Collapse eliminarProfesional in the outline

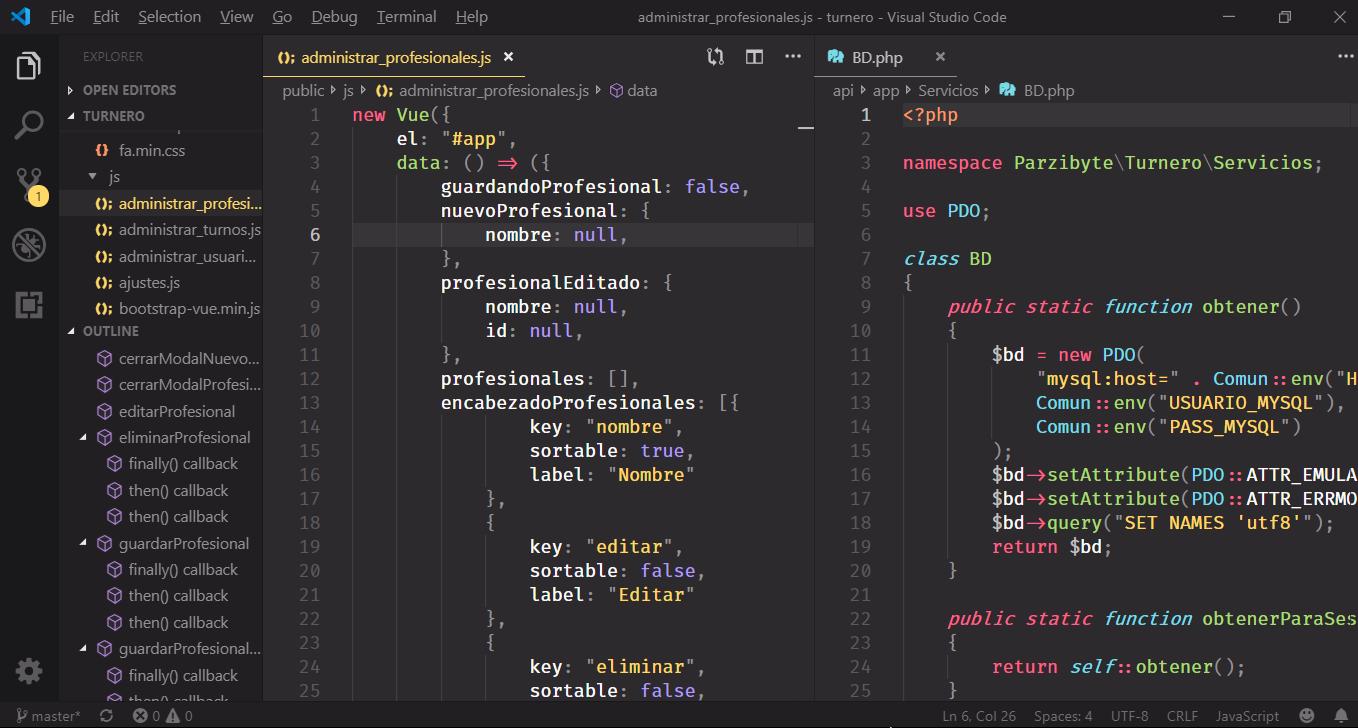point(84,438)
